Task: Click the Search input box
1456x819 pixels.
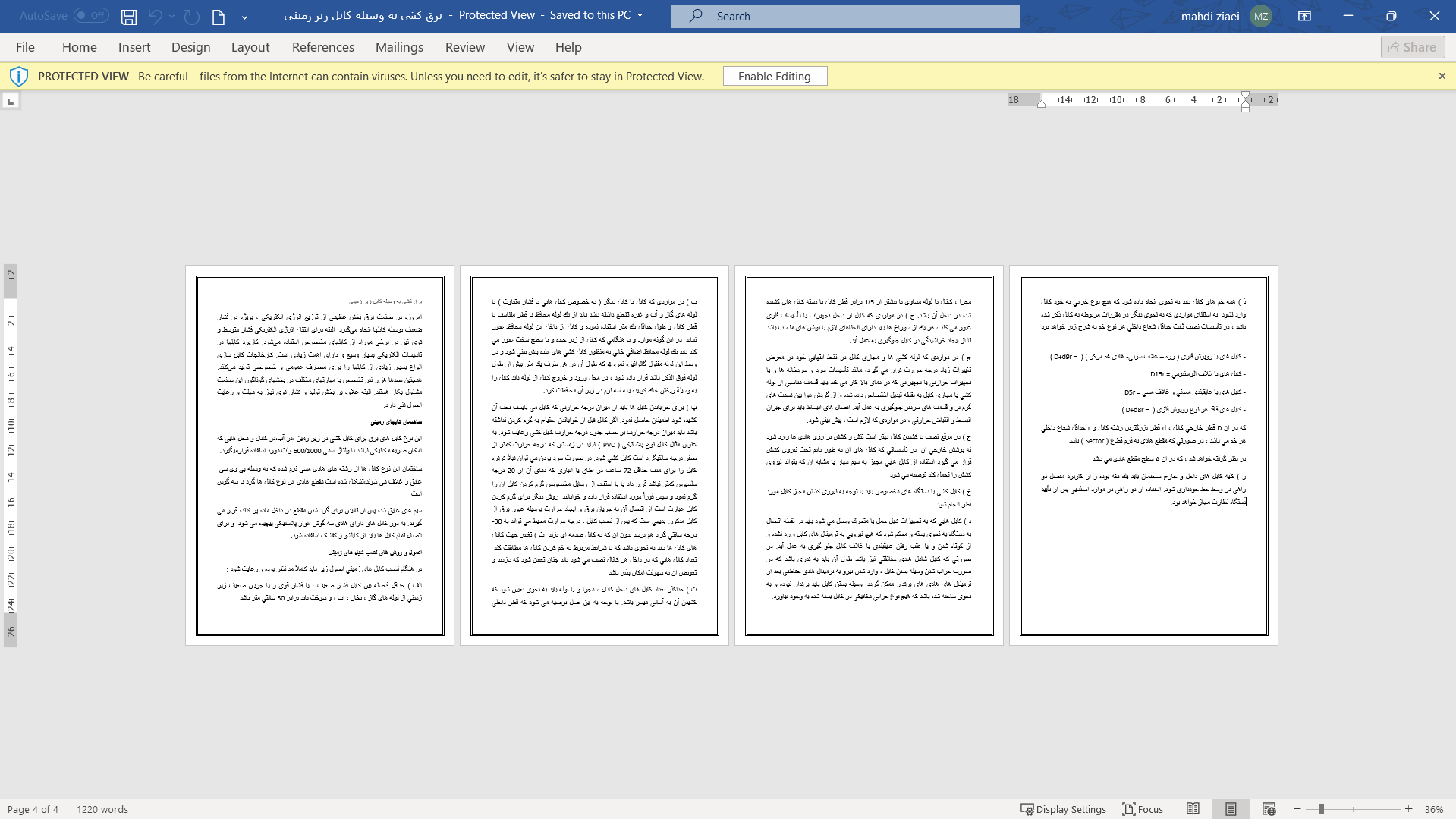Action: click(x=844, y=16)
